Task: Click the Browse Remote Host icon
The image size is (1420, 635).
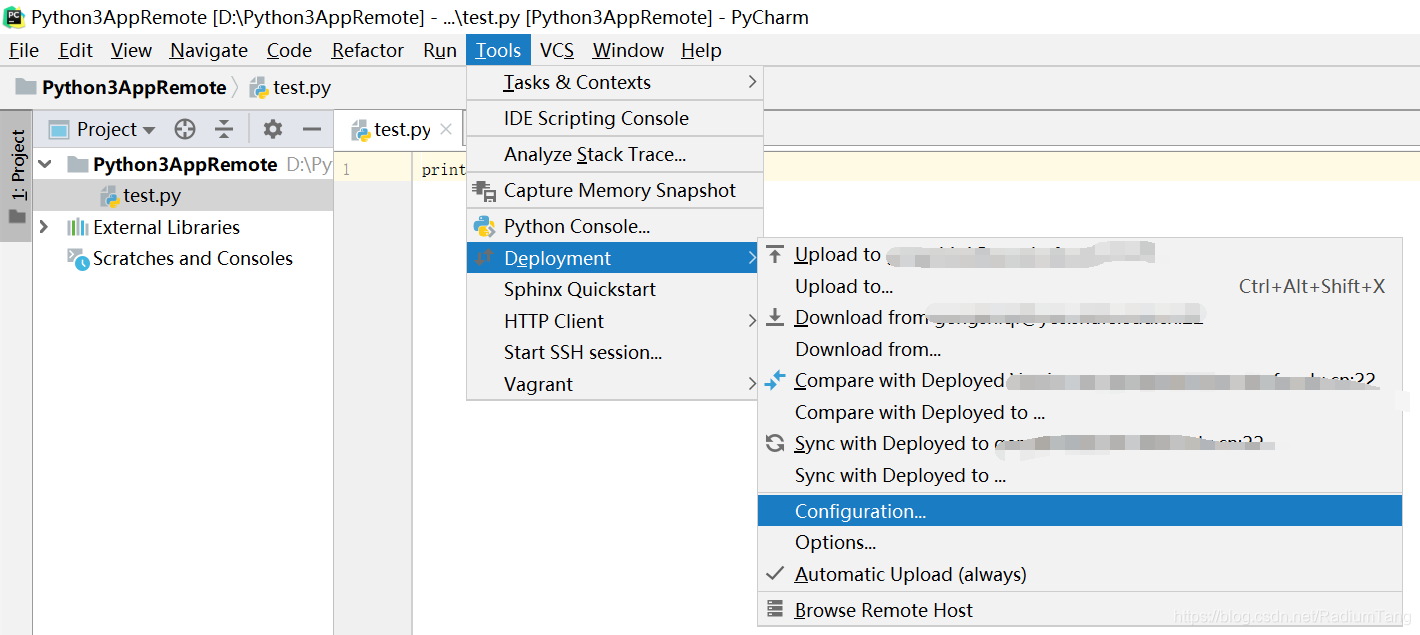Action: pyautogui.click(x=775, y=610)
